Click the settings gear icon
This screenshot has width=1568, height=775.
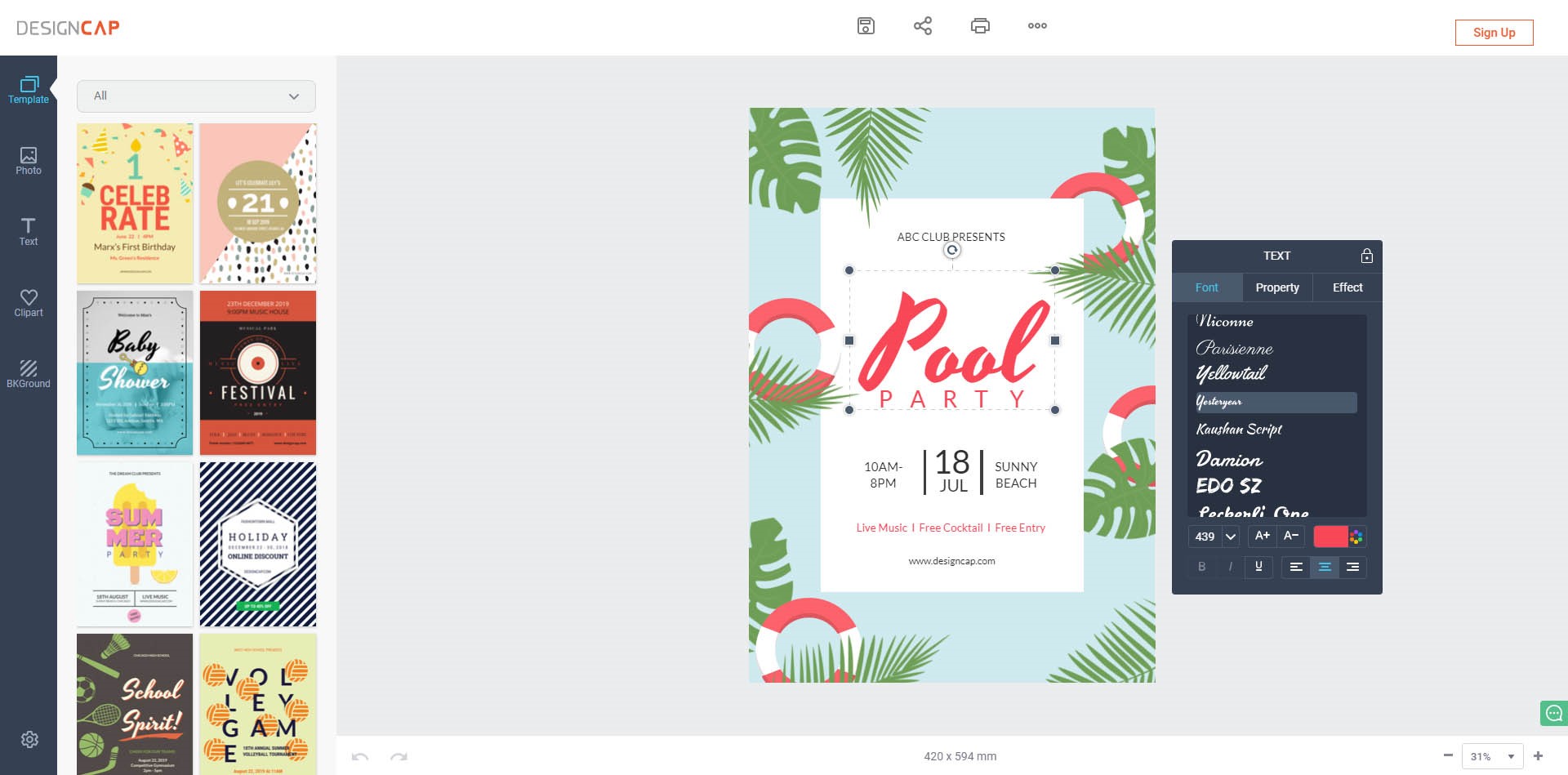[x=29, y=739]
